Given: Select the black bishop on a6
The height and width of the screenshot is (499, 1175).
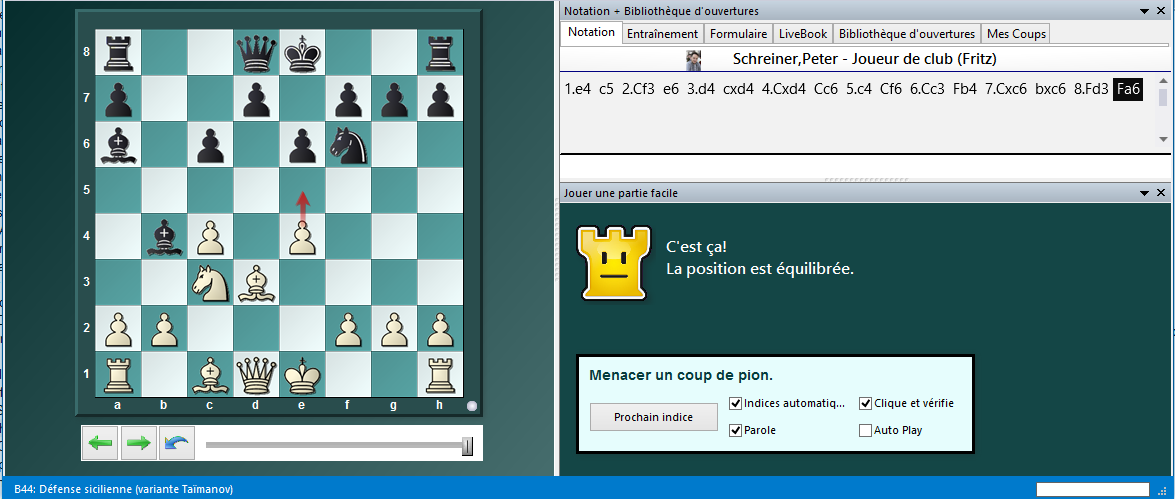Looking at the screenshot, I should click(118, 145).
